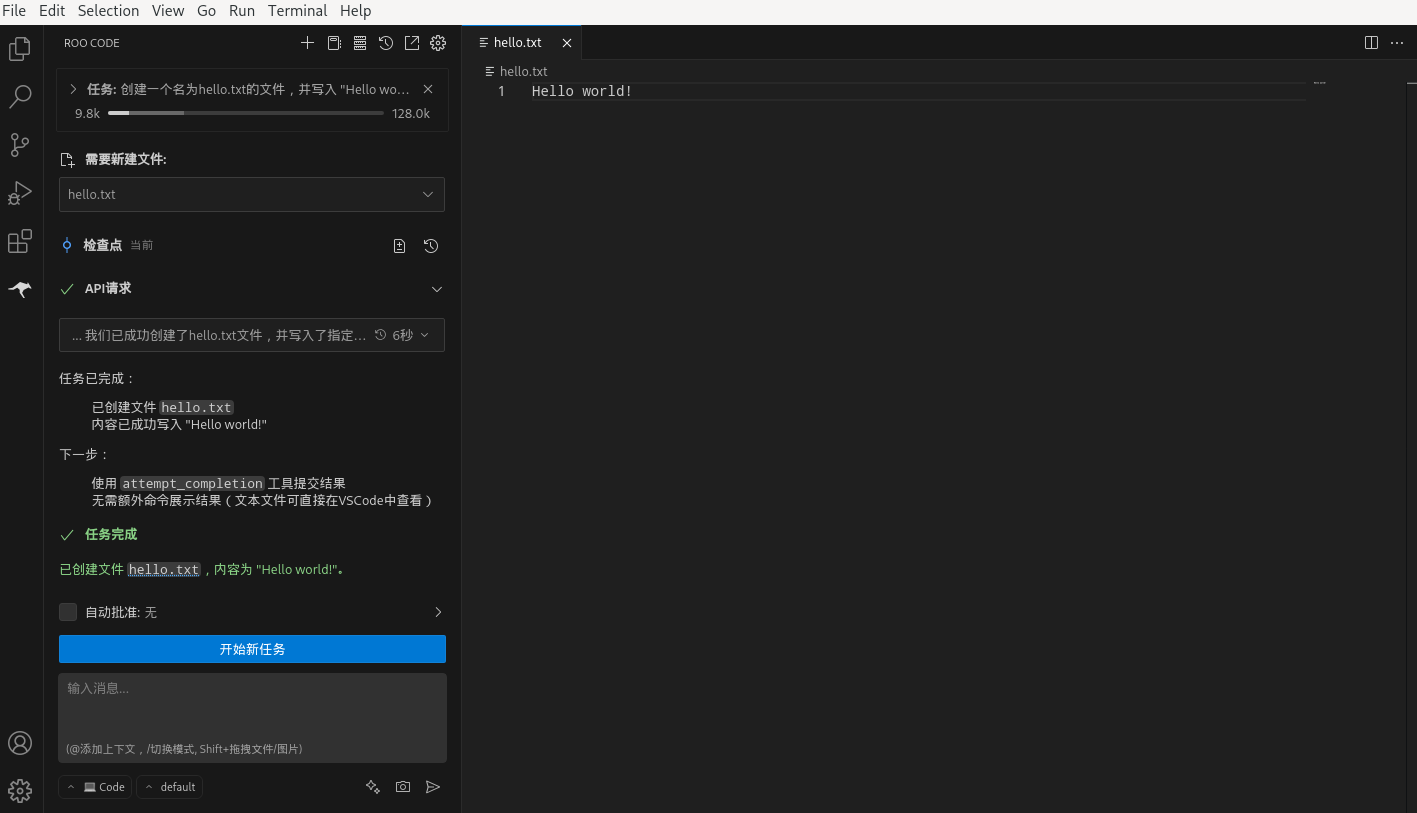Screen dimensions: 1417x813
Task: Open editor More Actions ellipsis
Action: (1397, 43)
